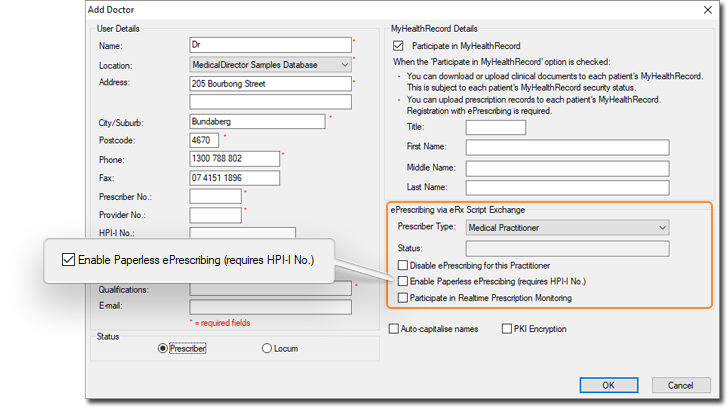
Task: Click the First Name field
Action: point(567,147)
